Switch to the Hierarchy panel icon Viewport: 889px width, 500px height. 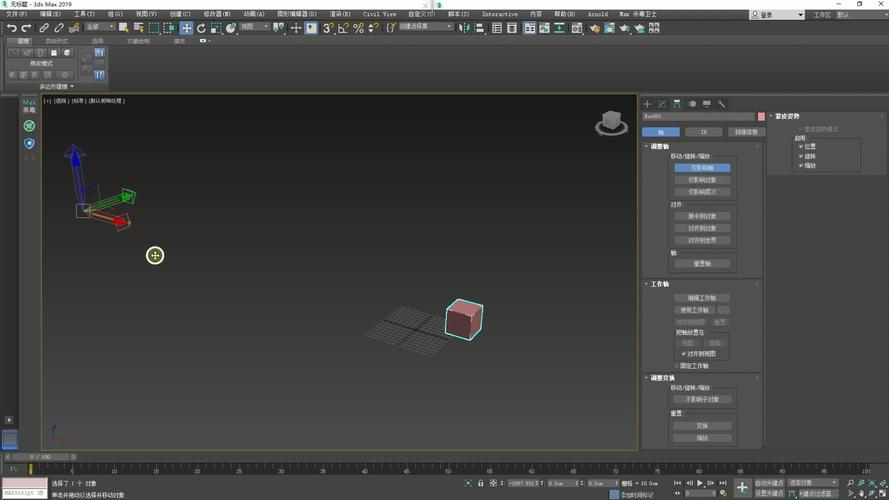677,104
